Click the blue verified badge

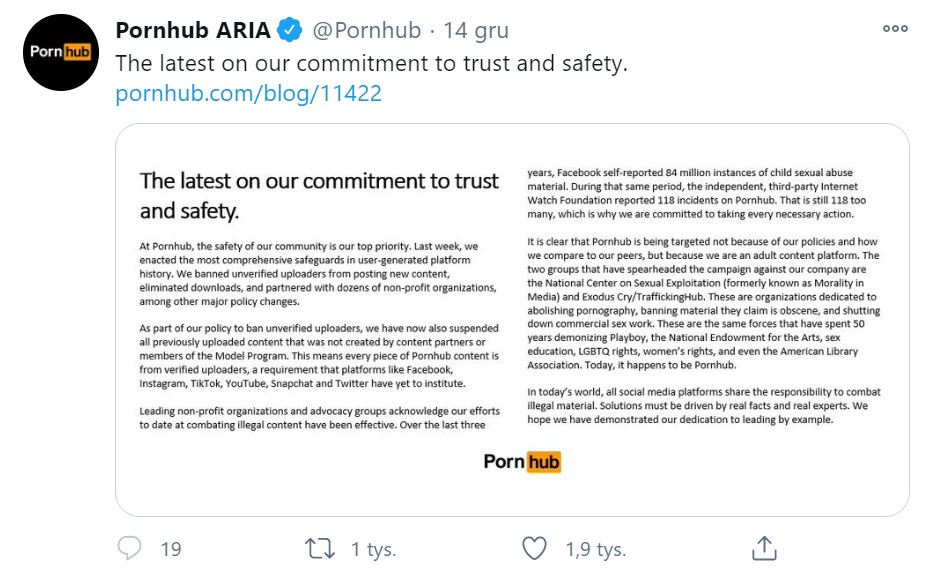[x=290, y=31]
